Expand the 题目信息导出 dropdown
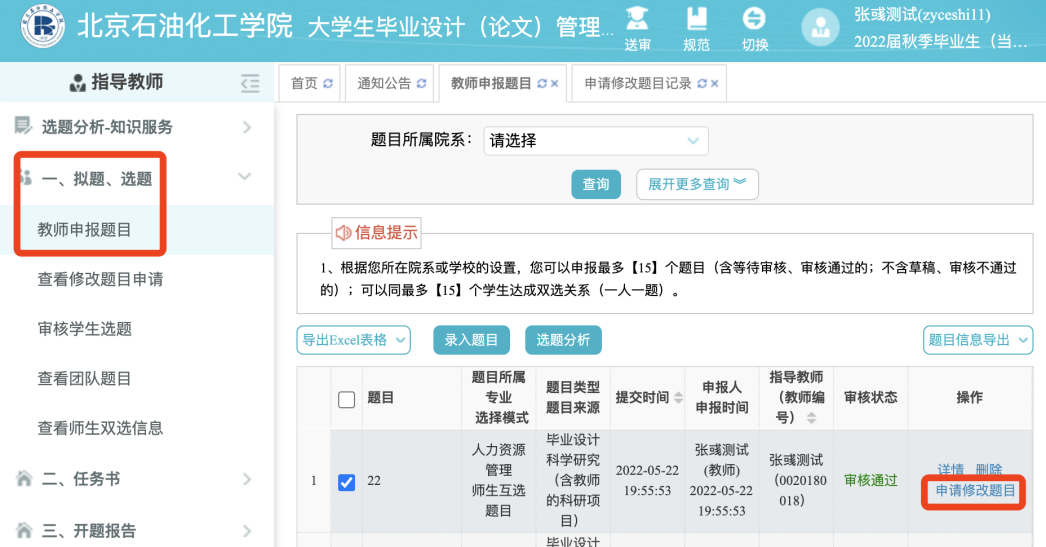The width and height of the screenshot is (1046, 547). pos(977,340)
